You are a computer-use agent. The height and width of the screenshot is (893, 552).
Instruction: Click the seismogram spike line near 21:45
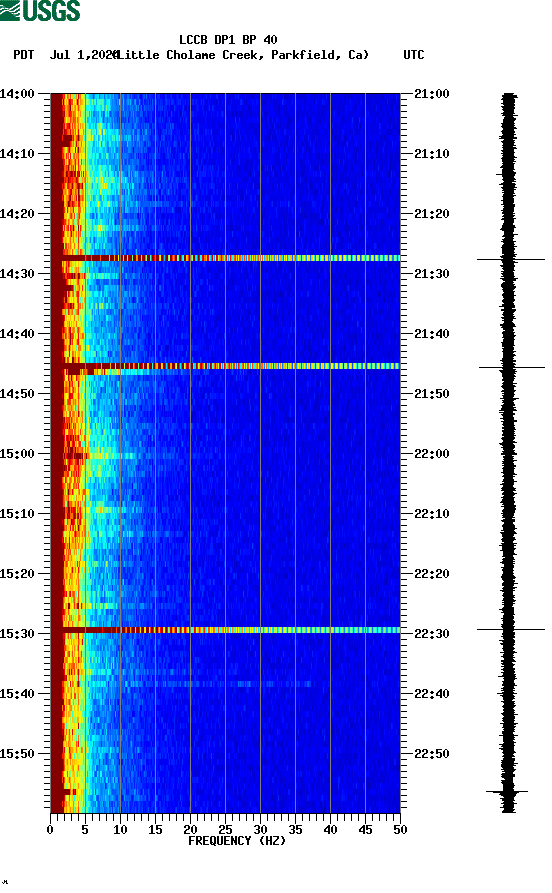pos(512,367)
